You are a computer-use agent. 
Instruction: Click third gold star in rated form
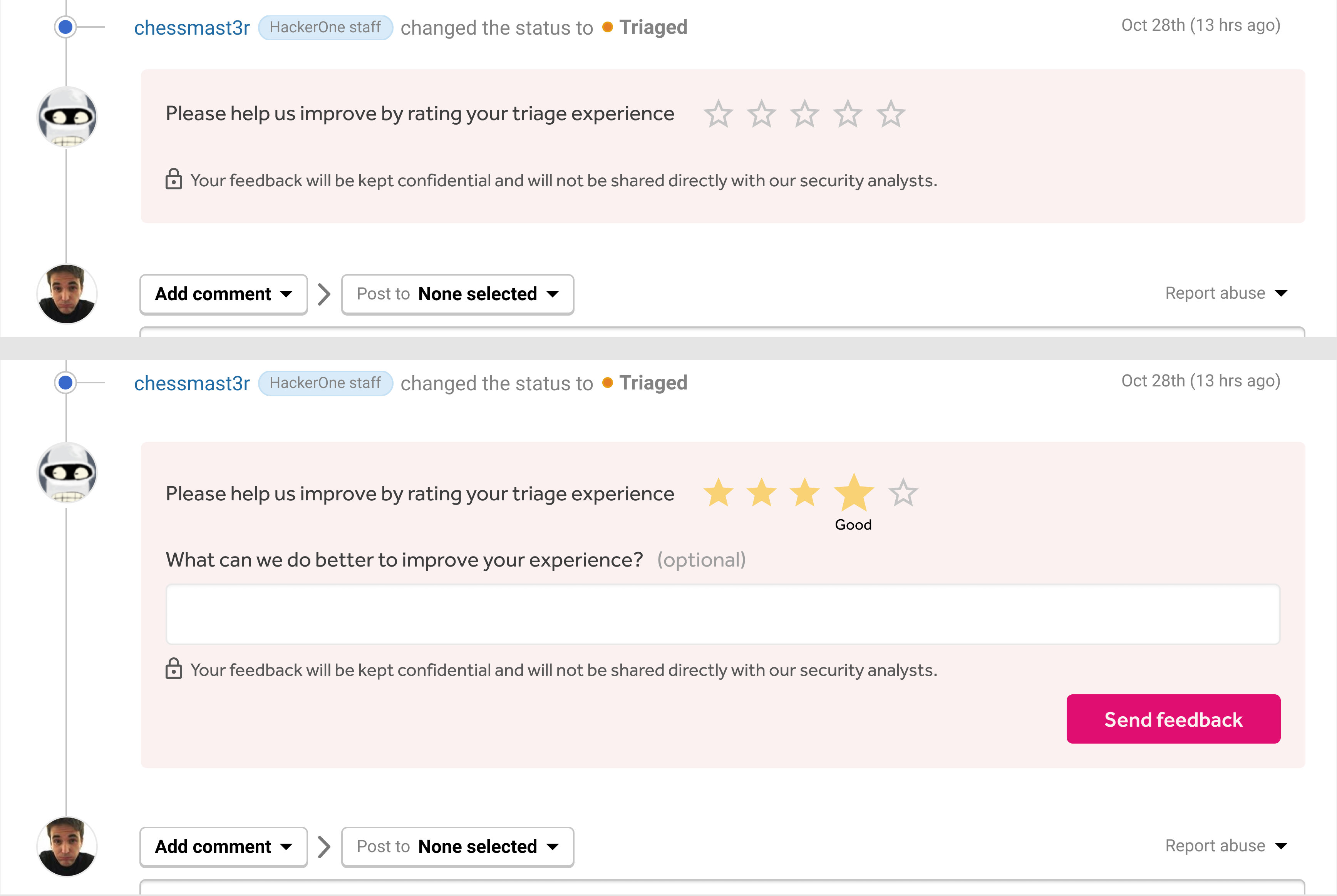pyautogui.click(x=804, y=493)
